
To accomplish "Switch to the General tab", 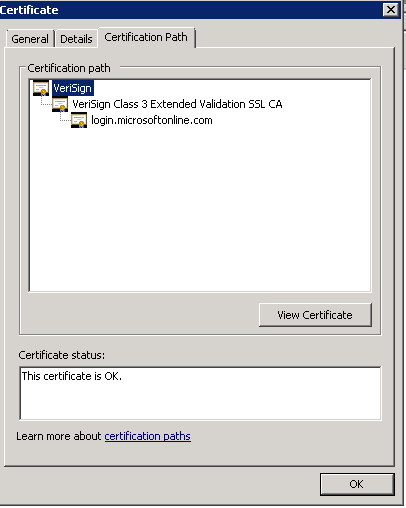I will [x=30, y=39].
